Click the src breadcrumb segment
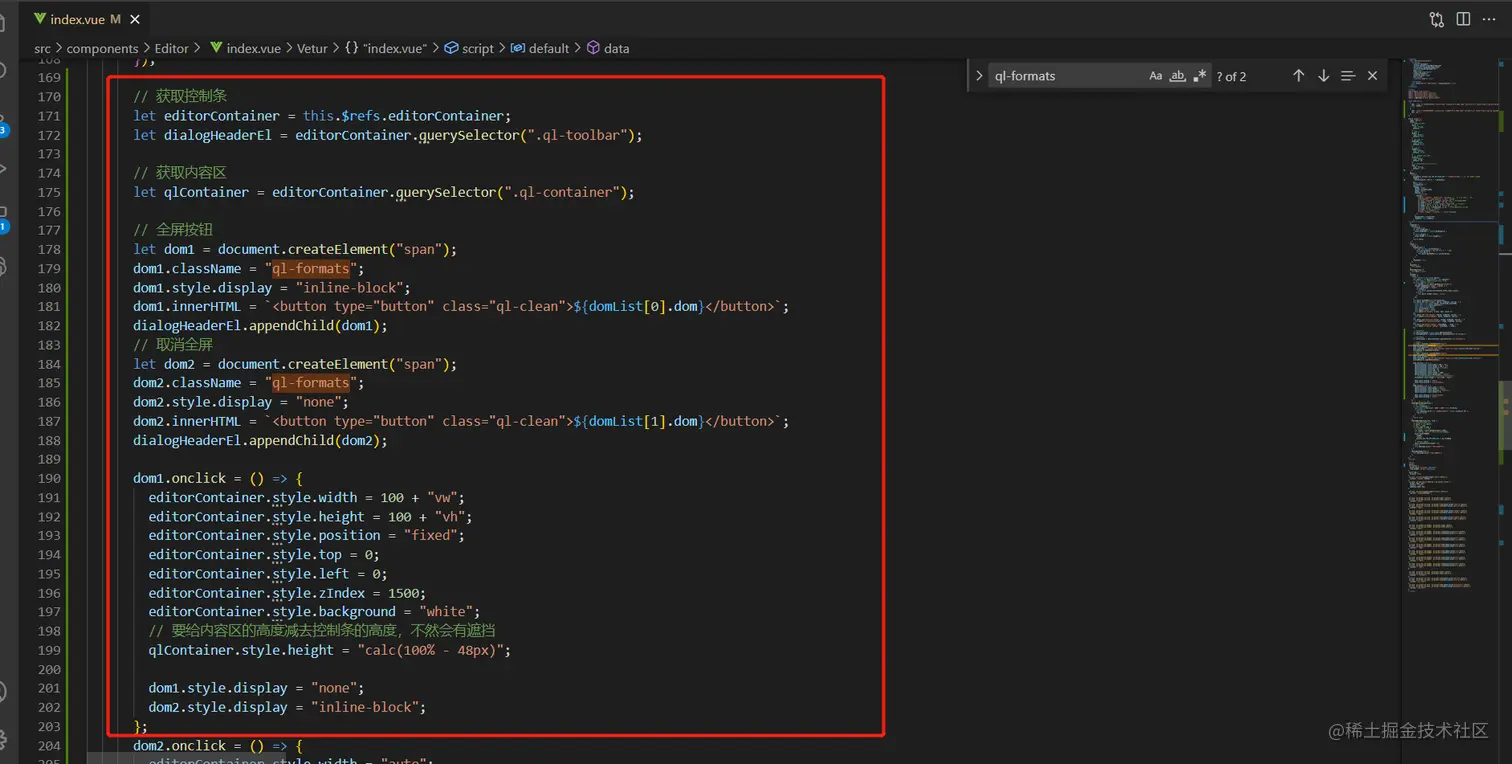This screenshot has width=1512, height=764. pos(42,48)
